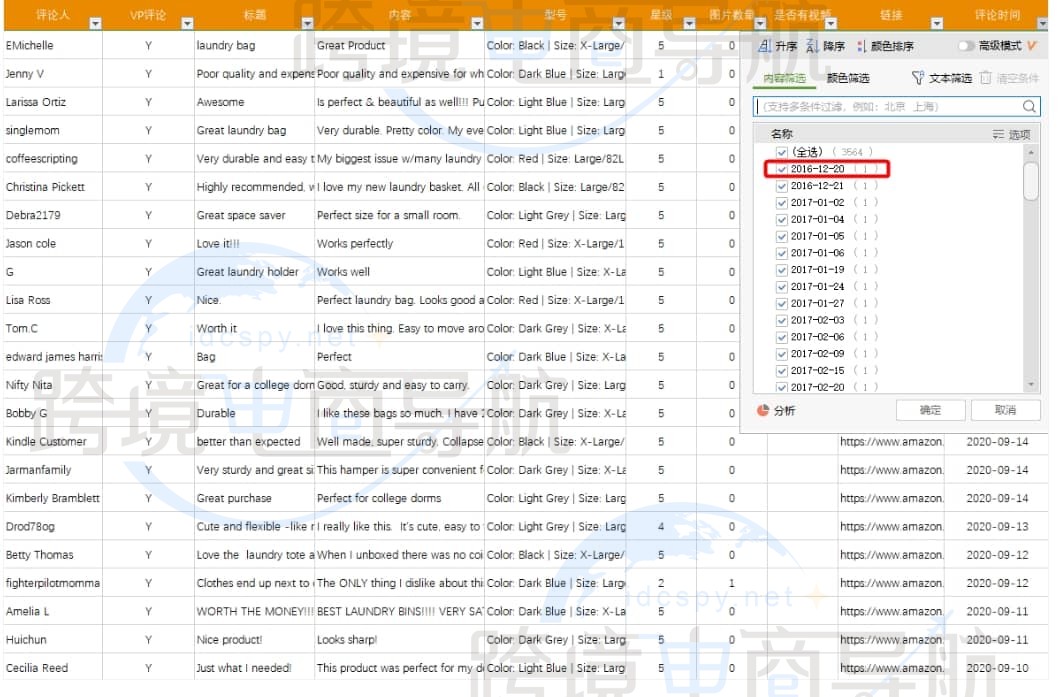1060x697 pixels.
Task: Uncheck the 2016-12-21 date checkbox
Action: [x=782, y=186]
